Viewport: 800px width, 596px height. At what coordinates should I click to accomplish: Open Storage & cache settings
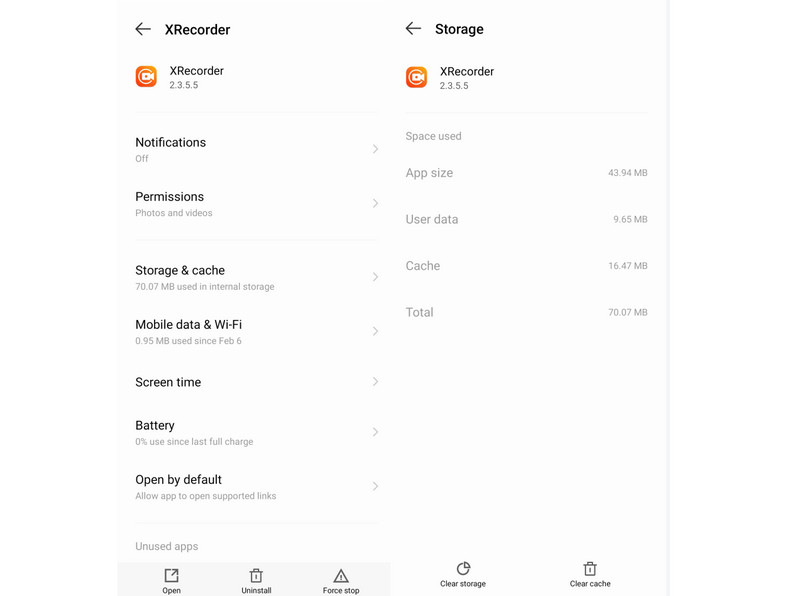tap(257, 277)
